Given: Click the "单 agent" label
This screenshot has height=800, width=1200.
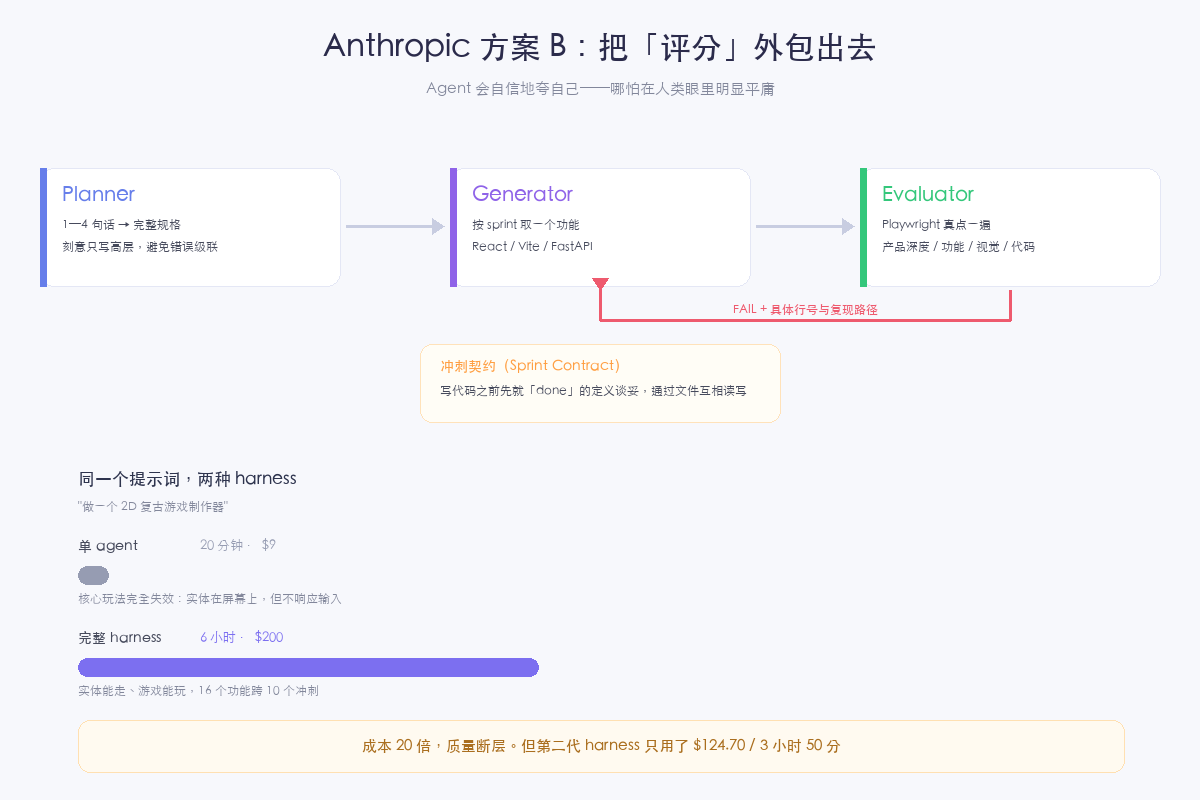Looking at the screenshot, I should 108,545.
